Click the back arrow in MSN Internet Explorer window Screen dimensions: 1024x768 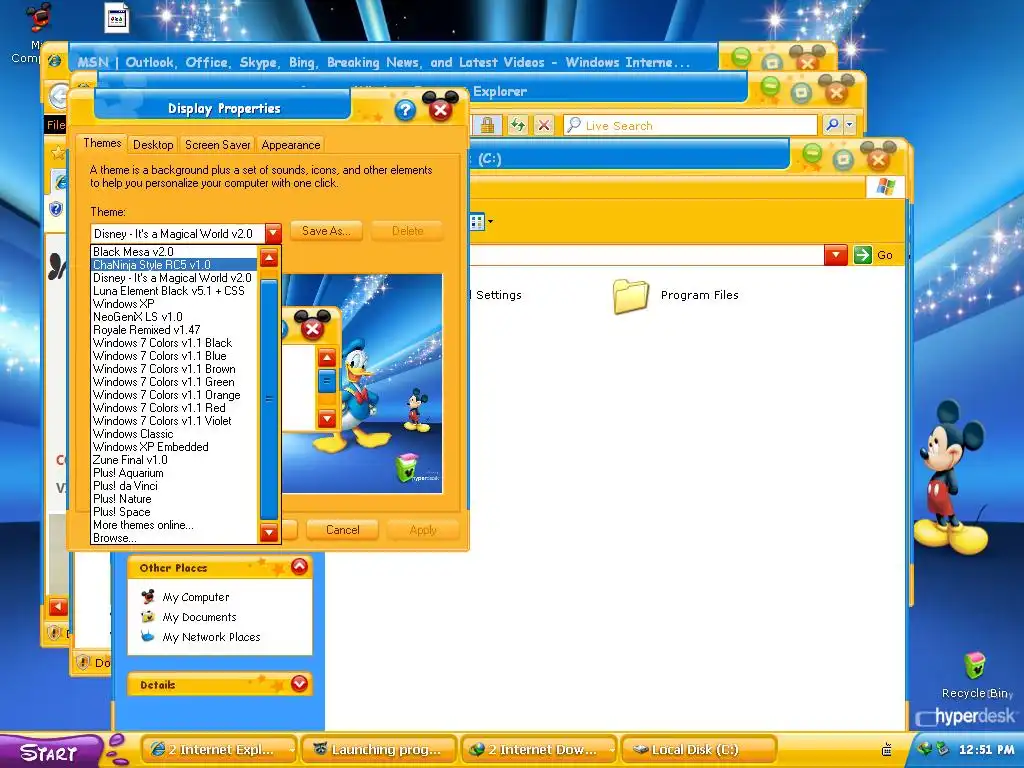coord(58,95)
